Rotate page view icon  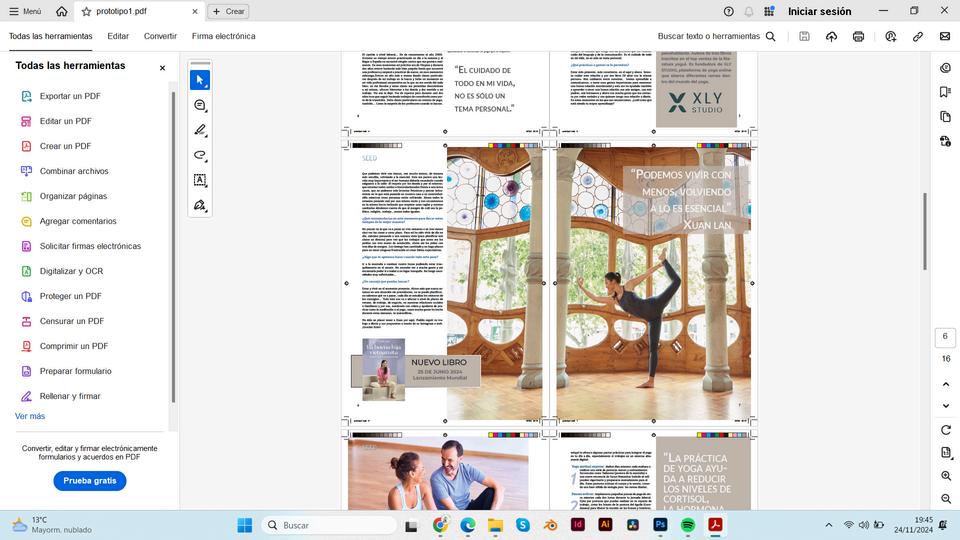[946, 430]
